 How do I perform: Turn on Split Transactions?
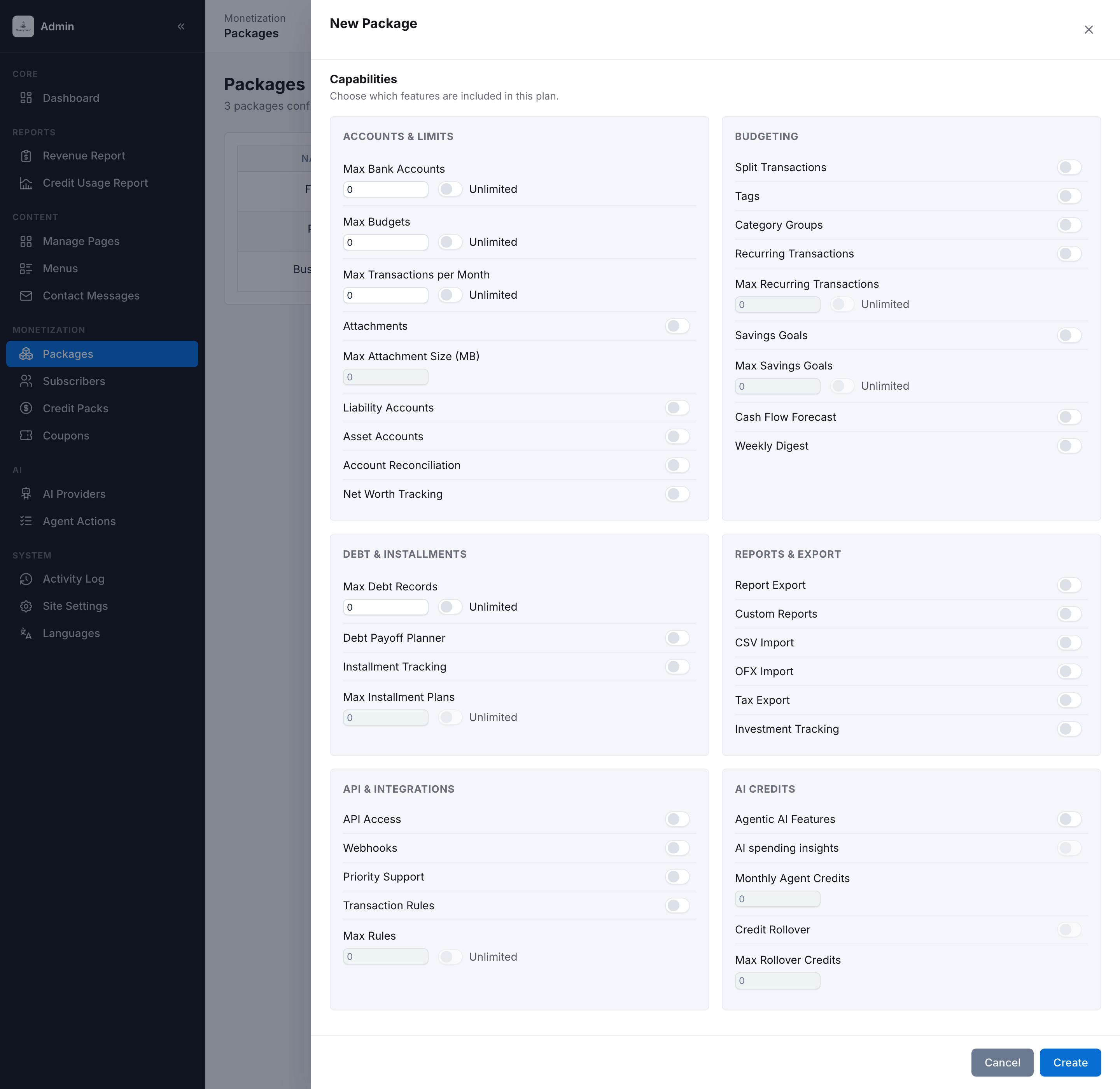click(x=1069, y=168)
